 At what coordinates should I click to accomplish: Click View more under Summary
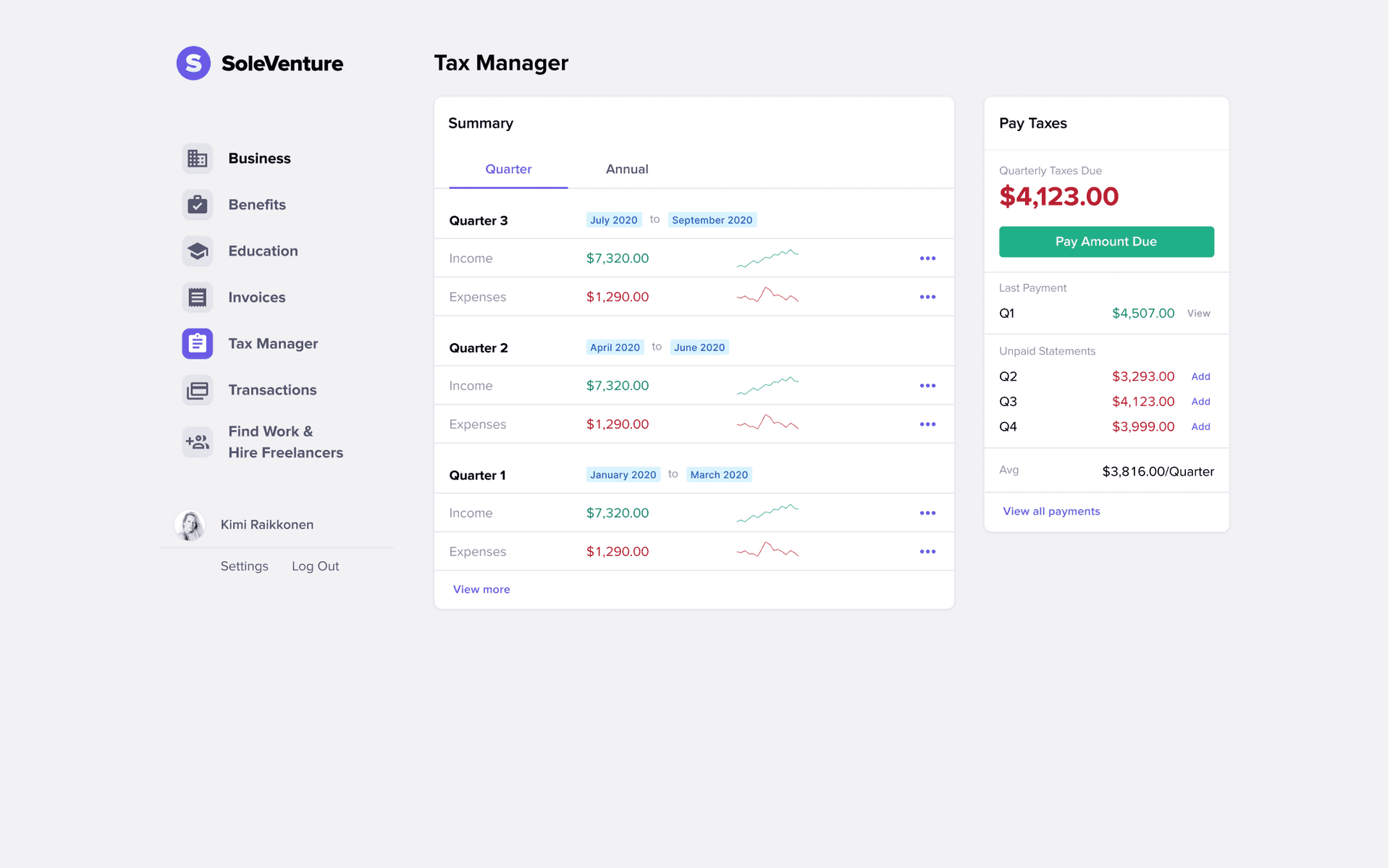click(481, 589)
